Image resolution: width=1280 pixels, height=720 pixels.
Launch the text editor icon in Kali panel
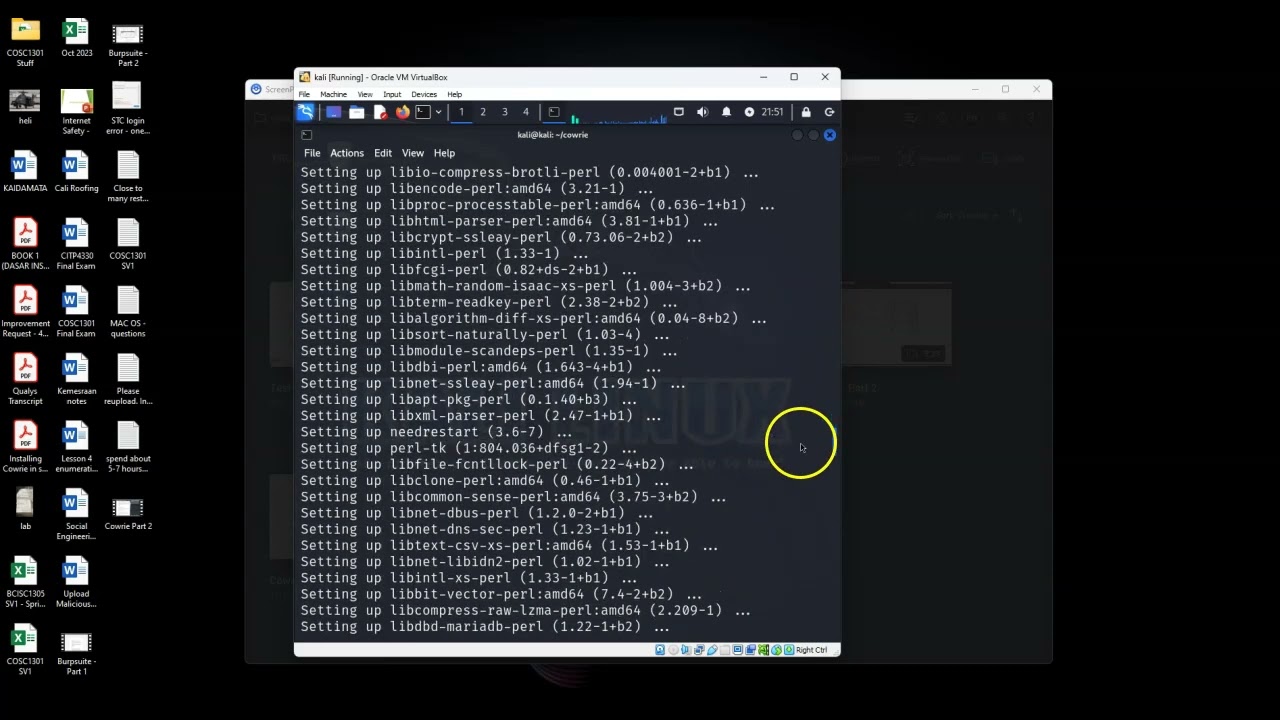pyautogui.click(x=380, y=112)
